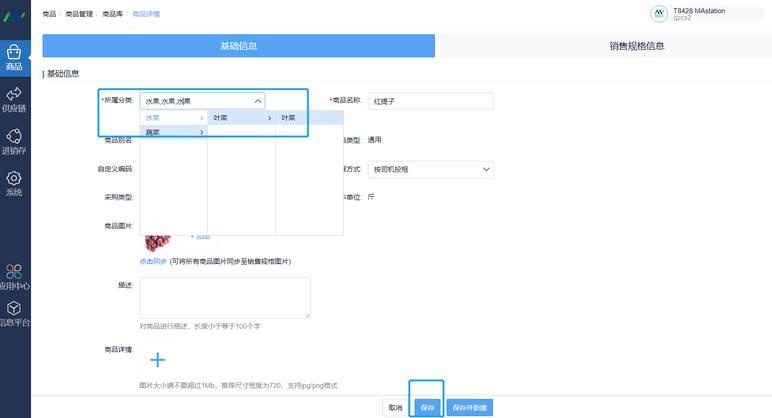Click the app logo at sidebar top
Image resolution: width=772 pixels, height=418 pixels.
[14, 16]
